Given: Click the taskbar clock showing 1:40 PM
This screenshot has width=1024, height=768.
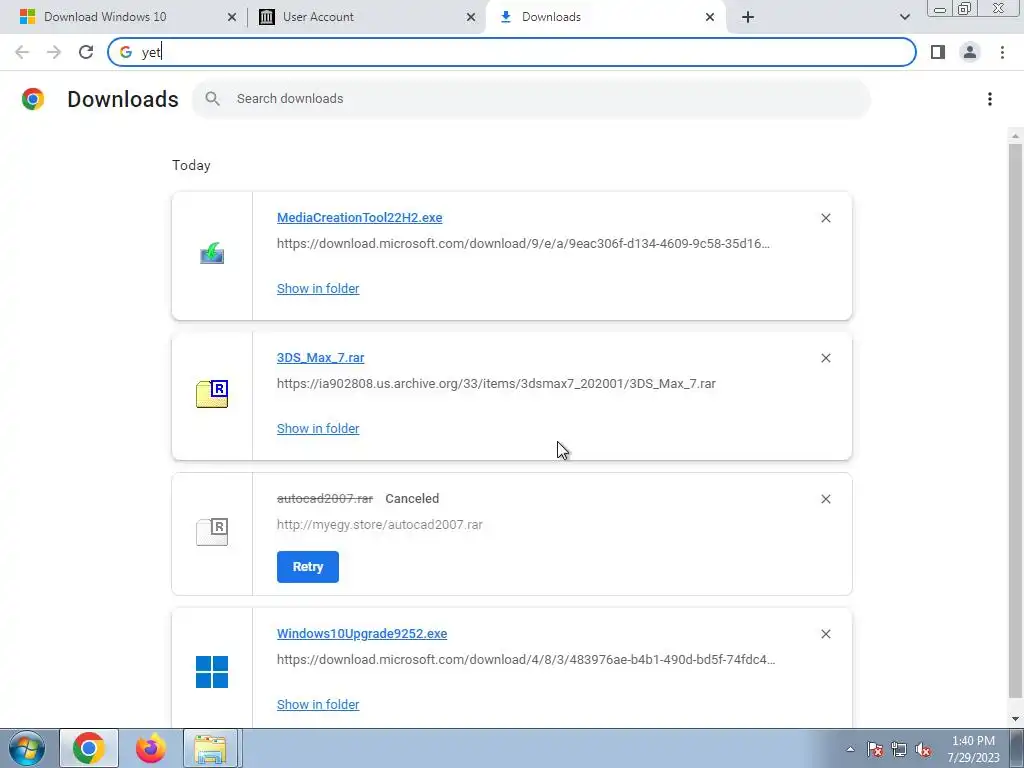Looking at the screenshot, I should pyautogui.click(x=973, y=749).
